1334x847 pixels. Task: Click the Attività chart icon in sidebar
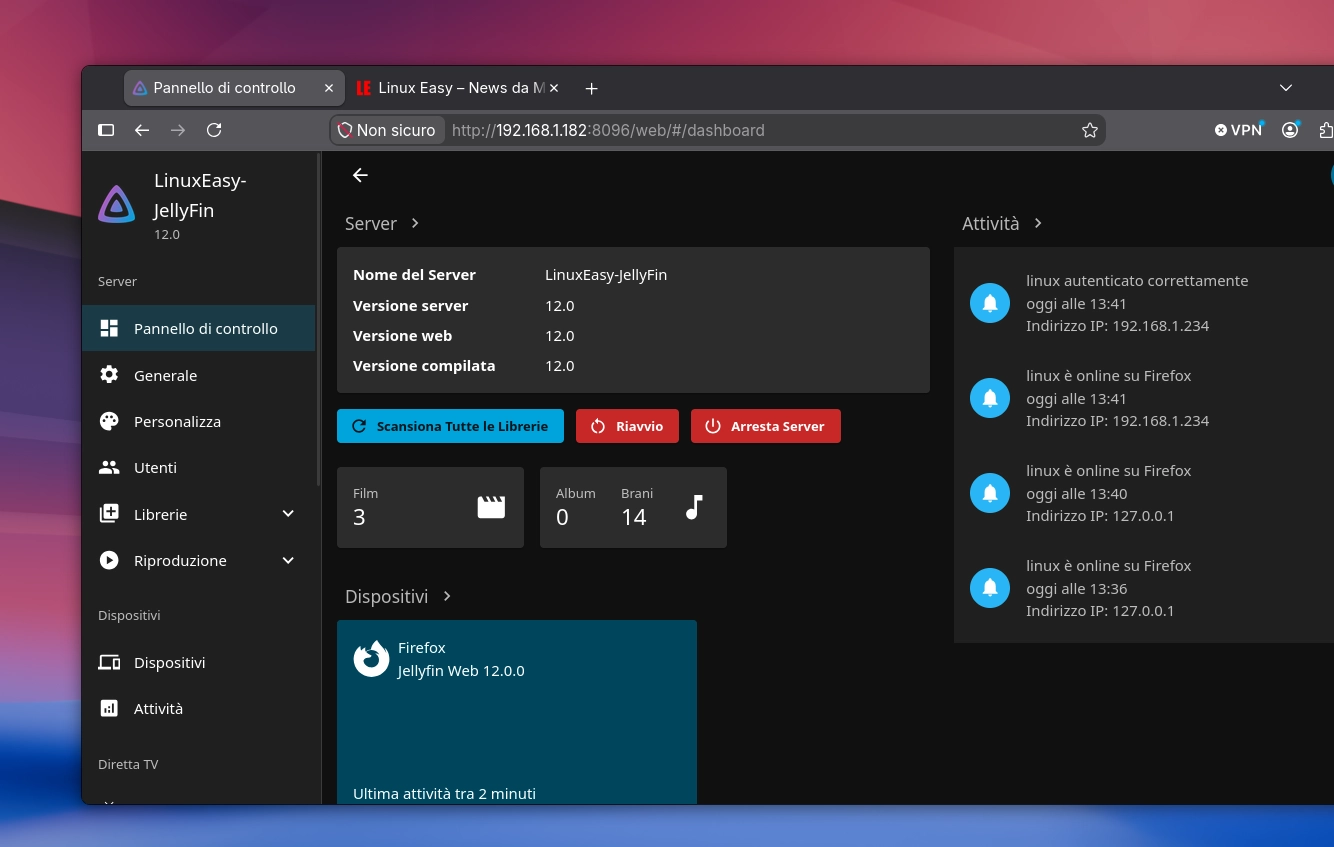coord(109,708)
